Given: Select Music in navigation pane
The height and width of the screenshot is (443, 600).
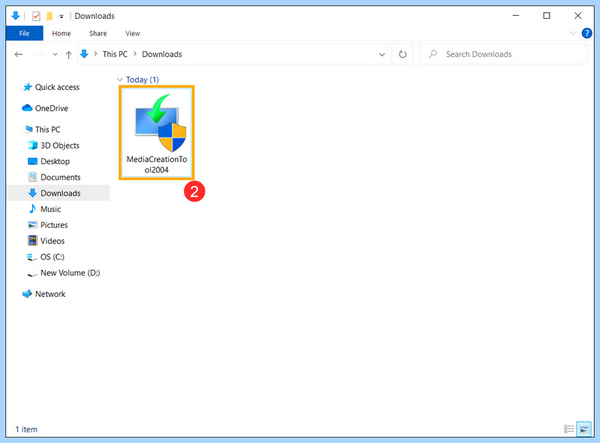Looking at the screenshot, I should pyautogui.click(x=51, y=209).
